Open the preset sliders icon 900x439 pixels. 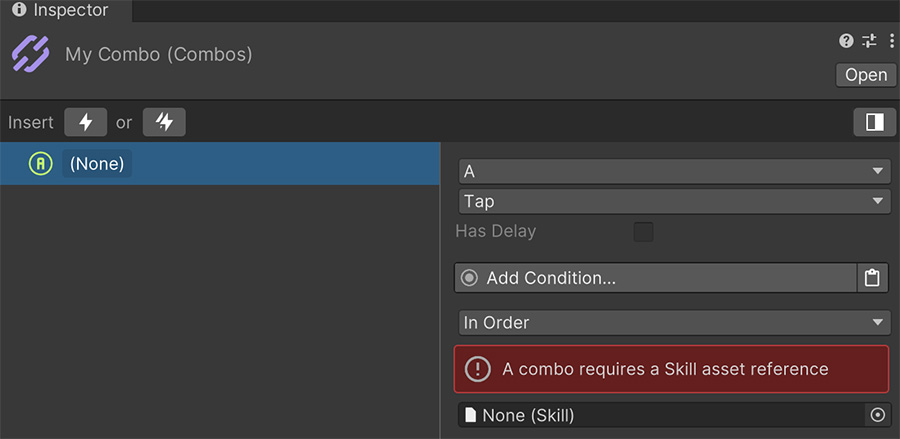tap(870, 41)
